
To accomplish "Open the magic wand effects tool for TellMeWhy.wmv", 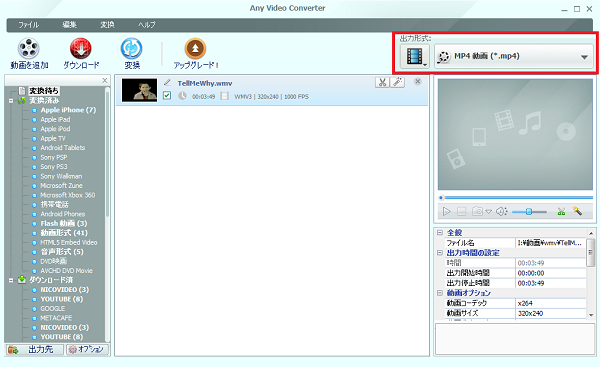I will (x=397, y=82).
